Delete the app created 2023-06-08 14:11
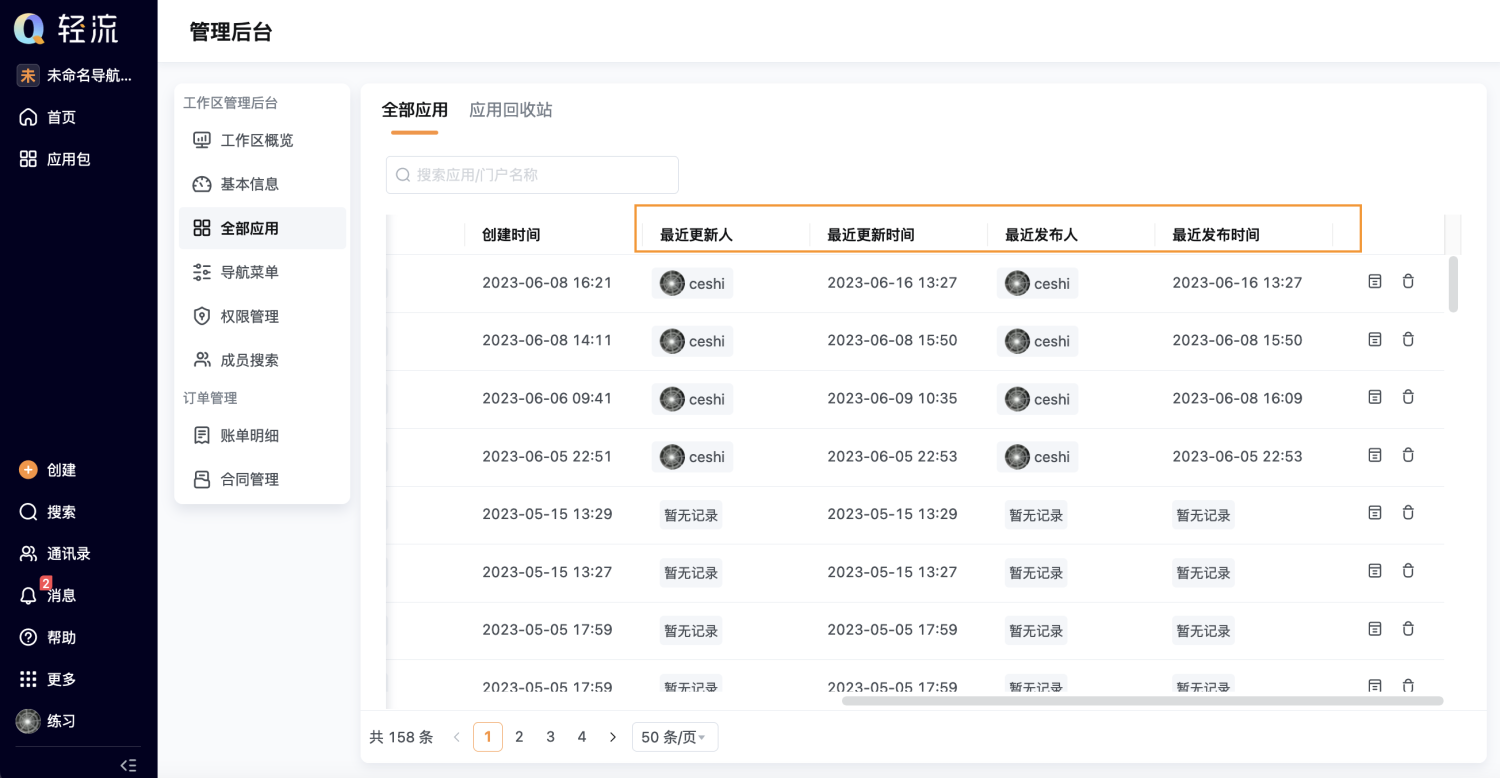This screenshot has height=778, width=1500. click(1408, 340)
